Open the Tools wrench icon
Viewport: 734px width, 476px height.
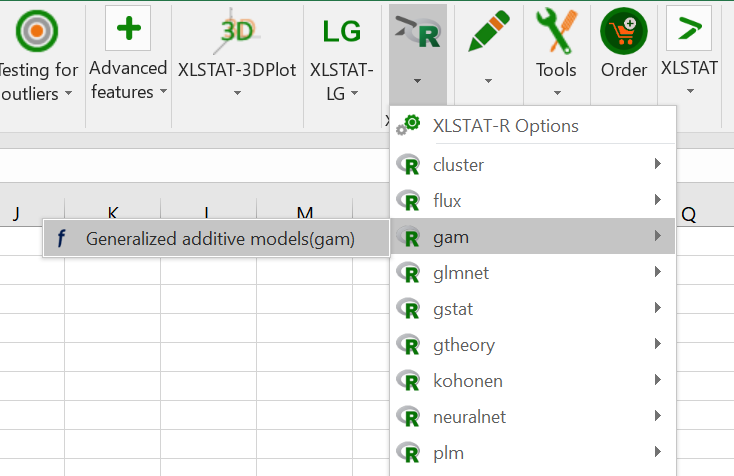[x=556, y=31]
